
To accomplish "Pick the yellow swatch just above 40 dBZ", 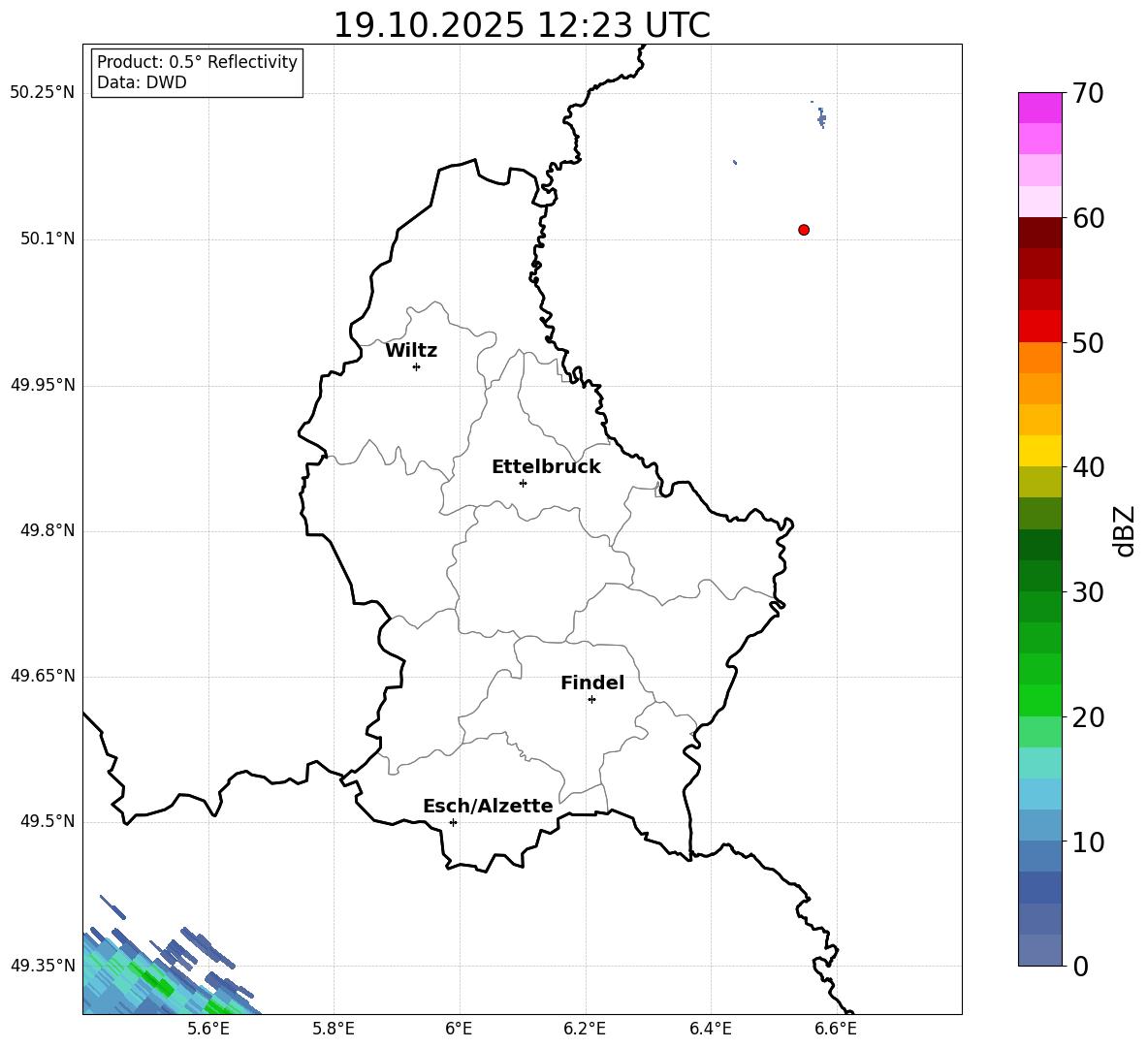I will pyautogui.click(x=1040, y=452).
